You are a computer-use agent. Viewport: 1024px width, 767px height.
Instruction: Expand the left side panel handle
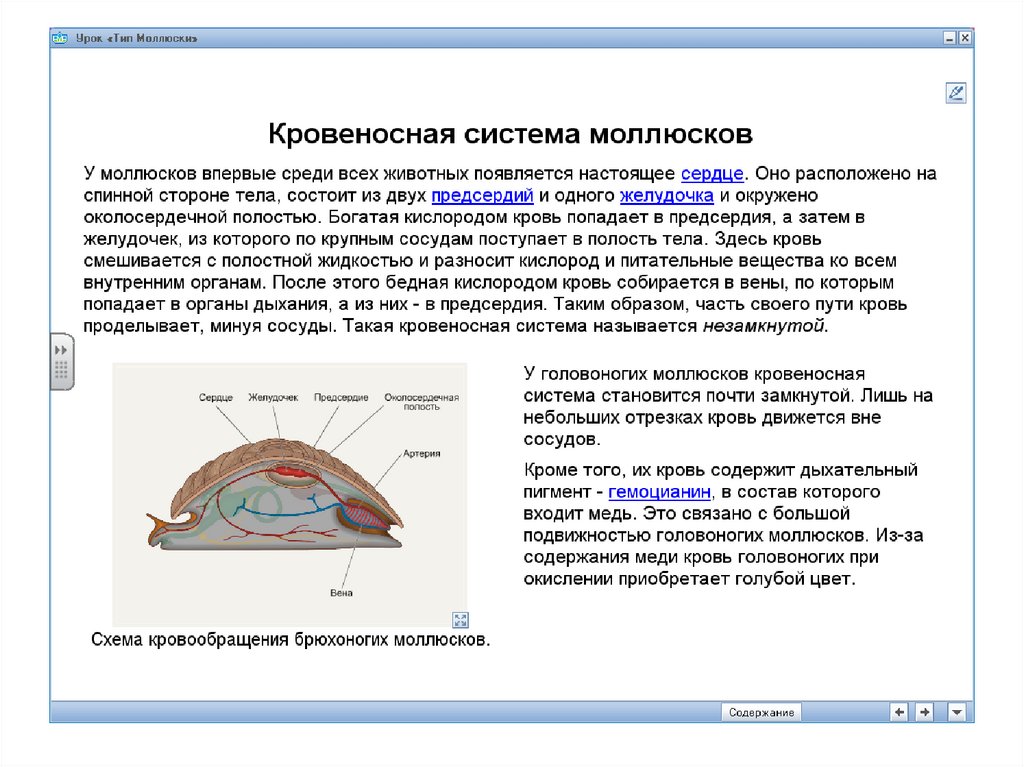point(61,361)
